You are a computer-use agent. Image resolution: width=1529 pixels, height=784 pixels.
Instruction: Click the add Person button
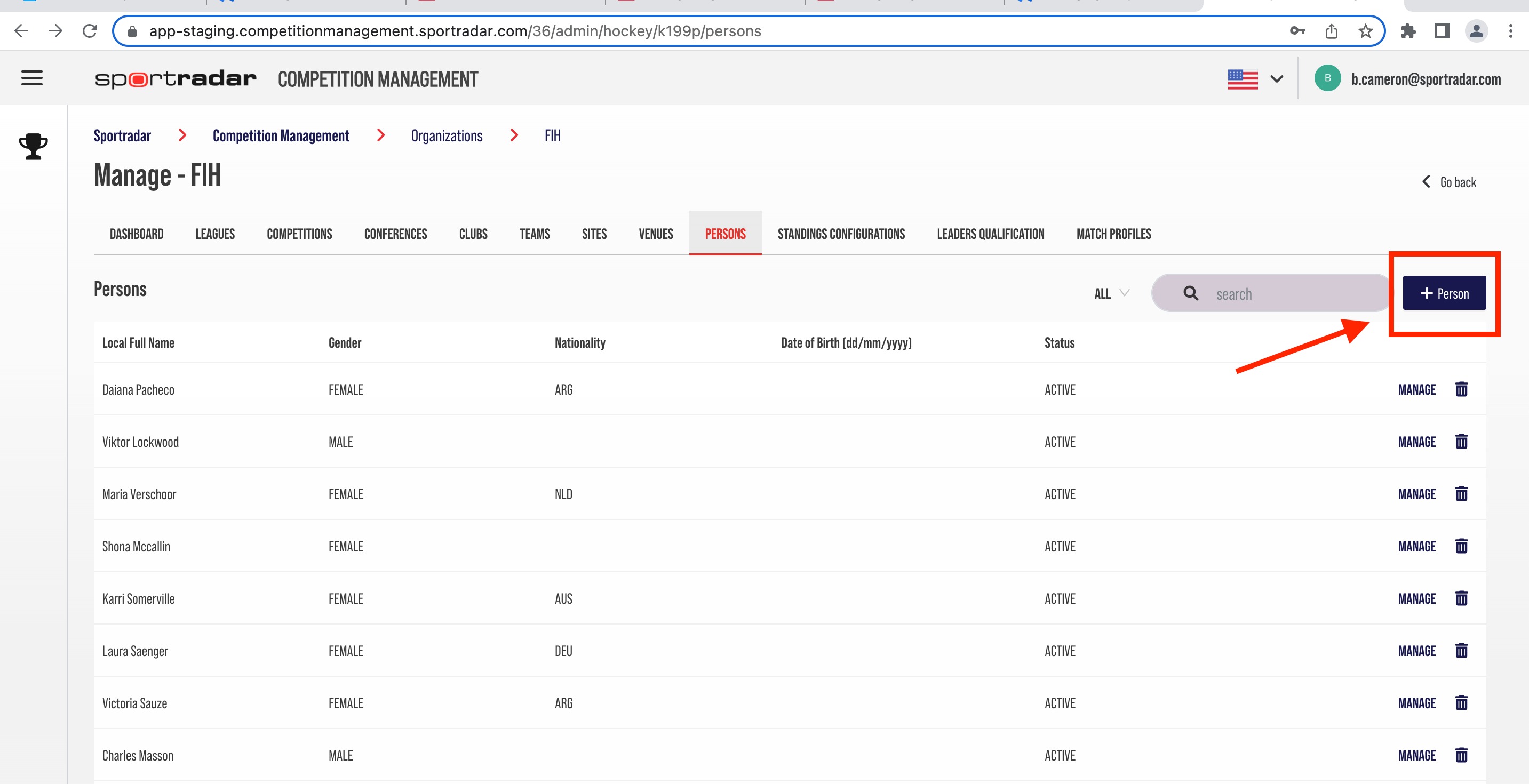click(x=1444, y=293)
